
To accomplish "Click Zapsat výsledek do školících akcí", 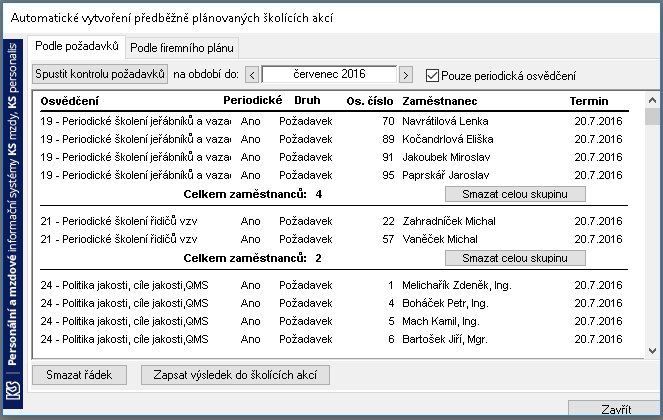I will [235, 375].
